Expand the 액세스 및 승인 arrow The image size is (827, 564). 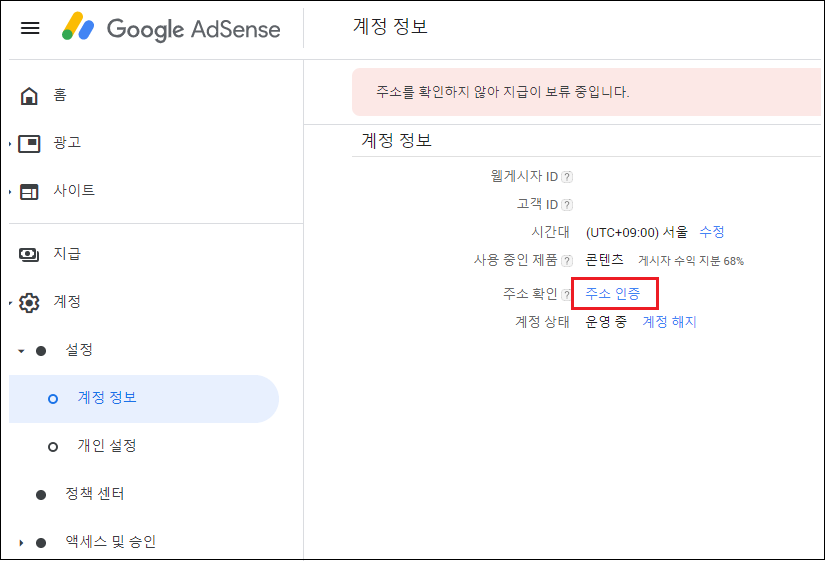21,542
